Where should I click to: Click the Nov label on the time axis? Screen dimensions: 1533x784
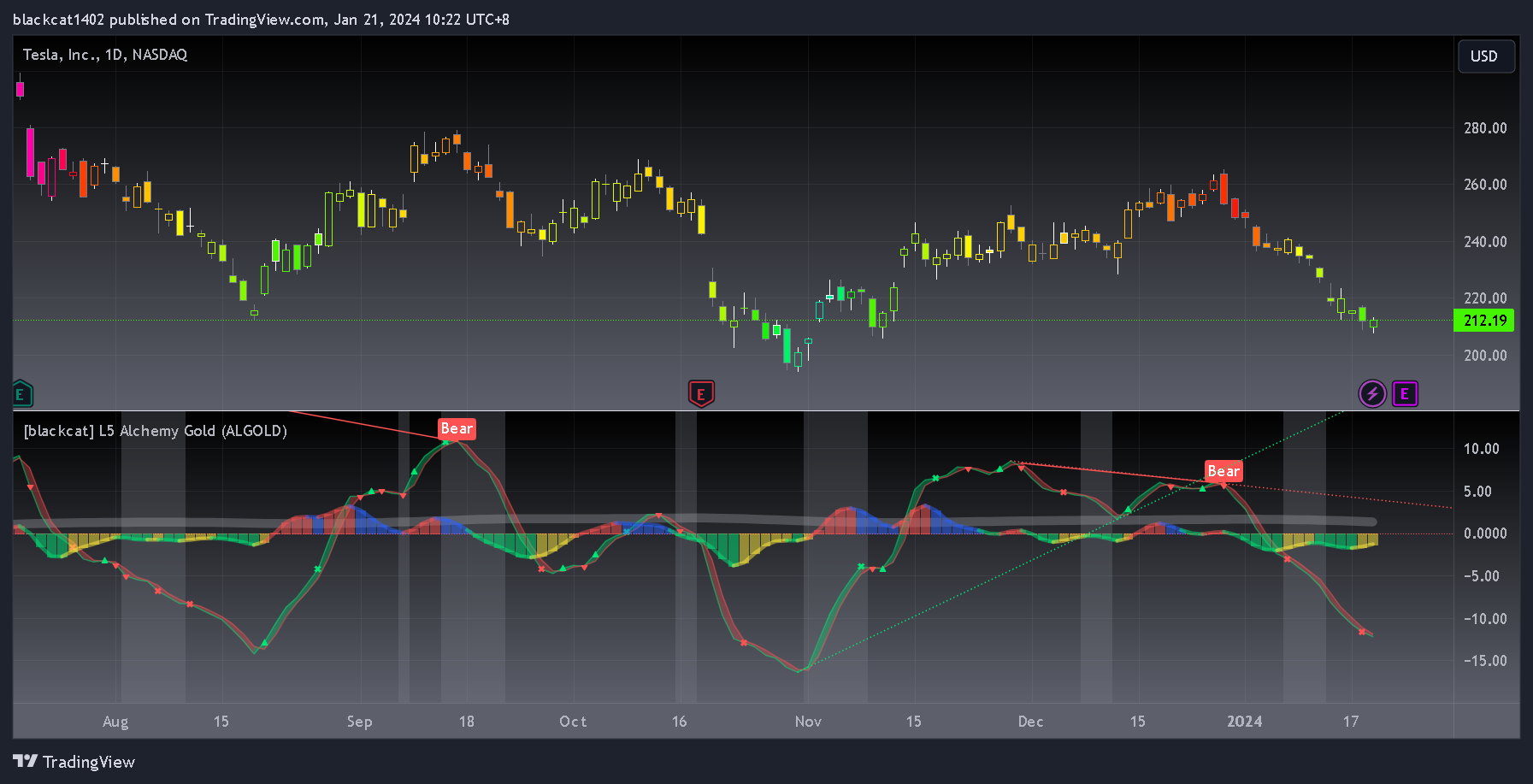point(808,722)
